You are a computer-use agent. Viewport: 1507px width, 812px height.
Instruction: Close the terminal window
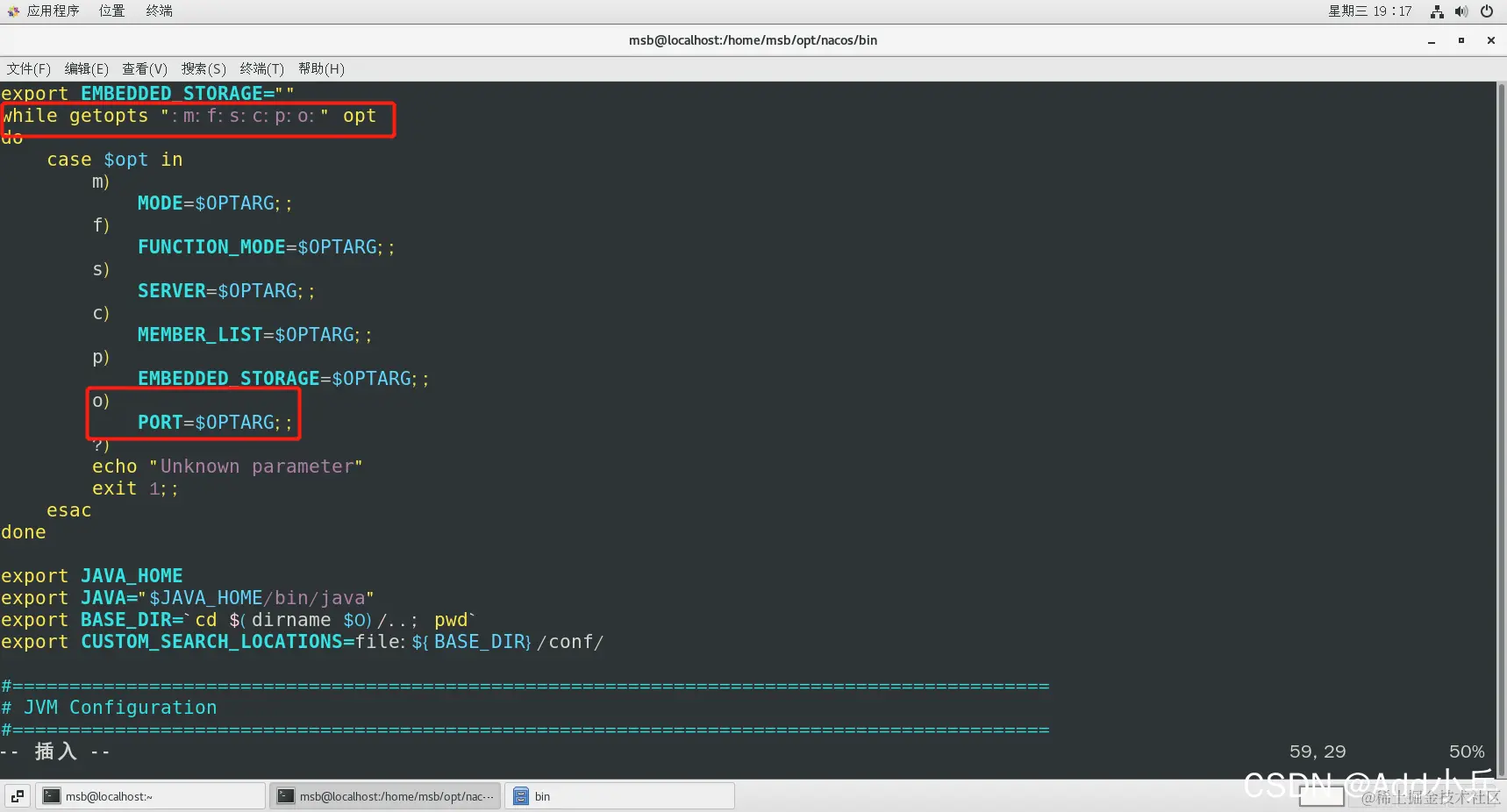click(1490, 40)
